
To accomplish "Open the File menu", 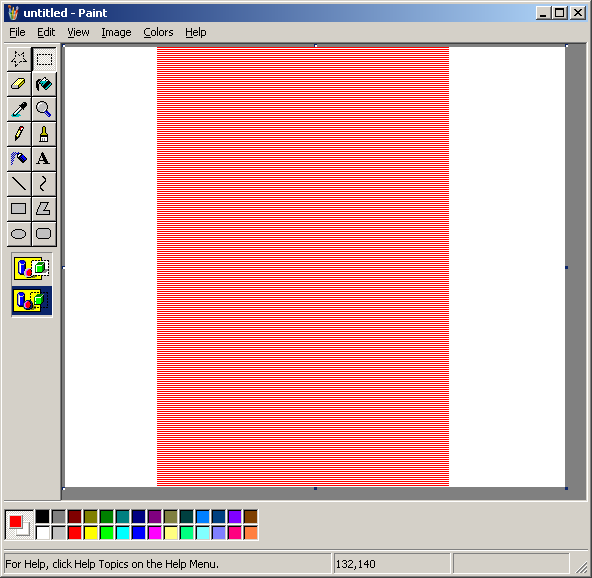I will pos(17,32).
